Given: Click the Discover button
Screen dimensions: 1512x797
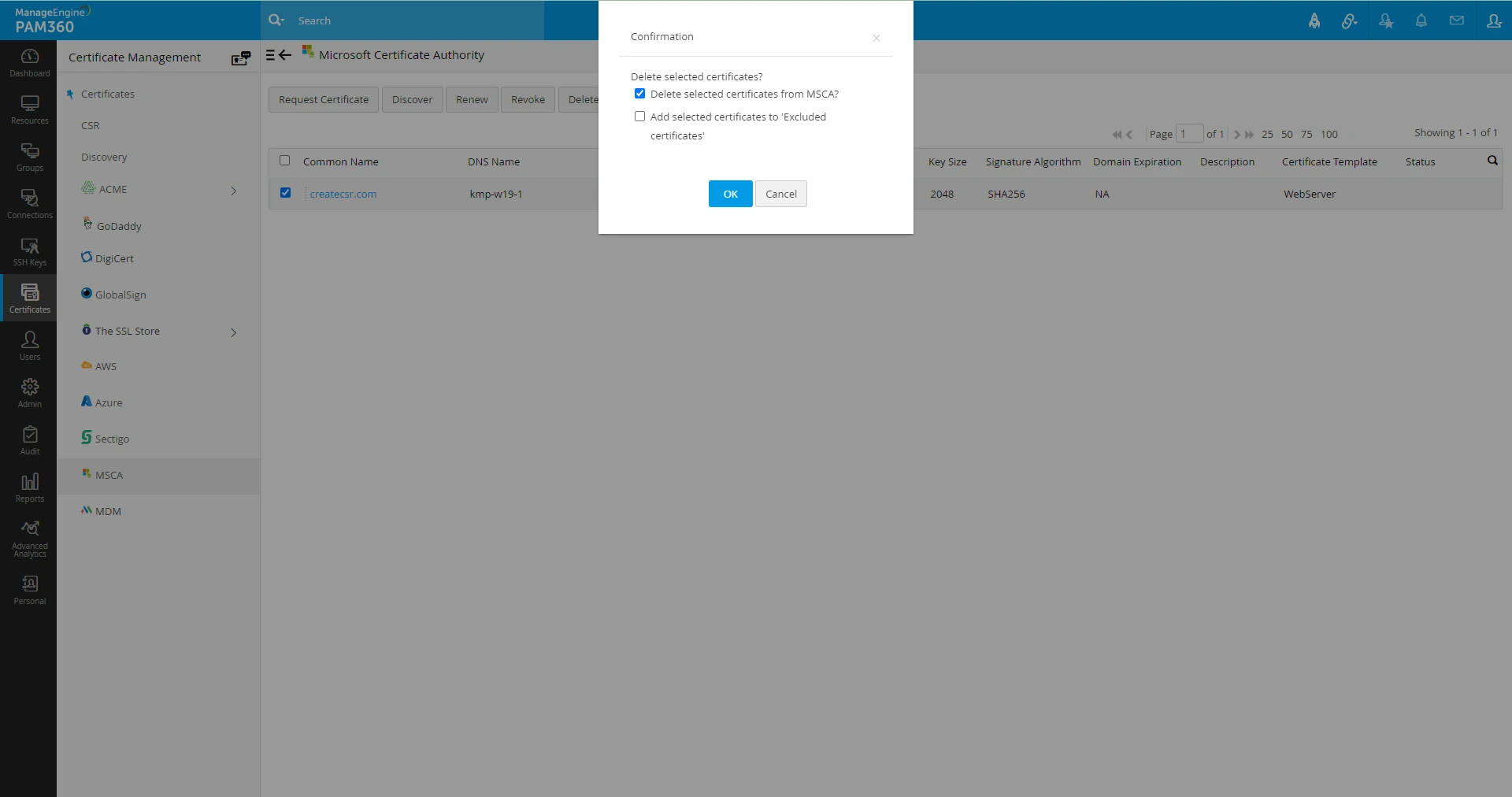Looking at the screenshot, I should 412,100.
